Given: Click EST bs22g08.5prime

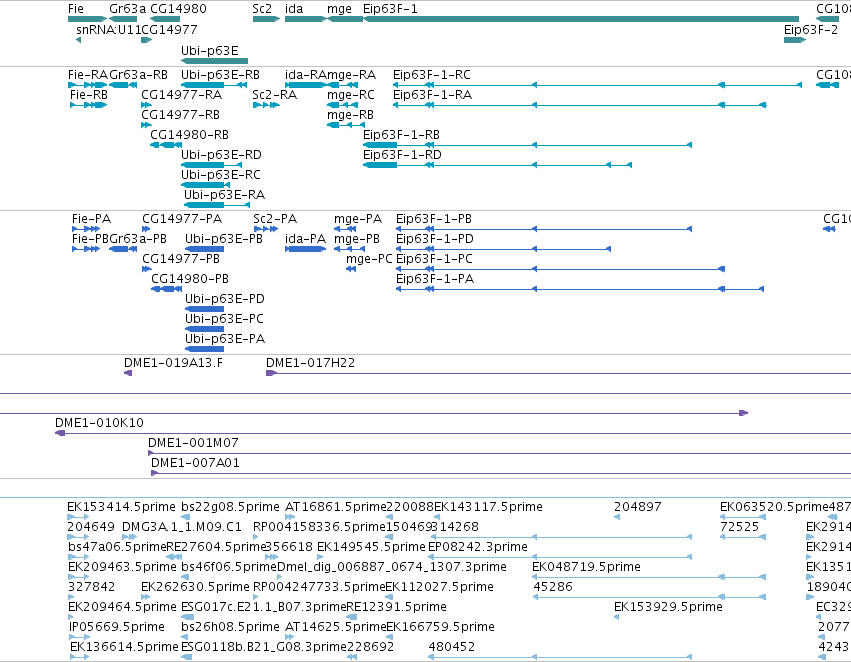Looking at the screenshot, I should coord(230,507).
